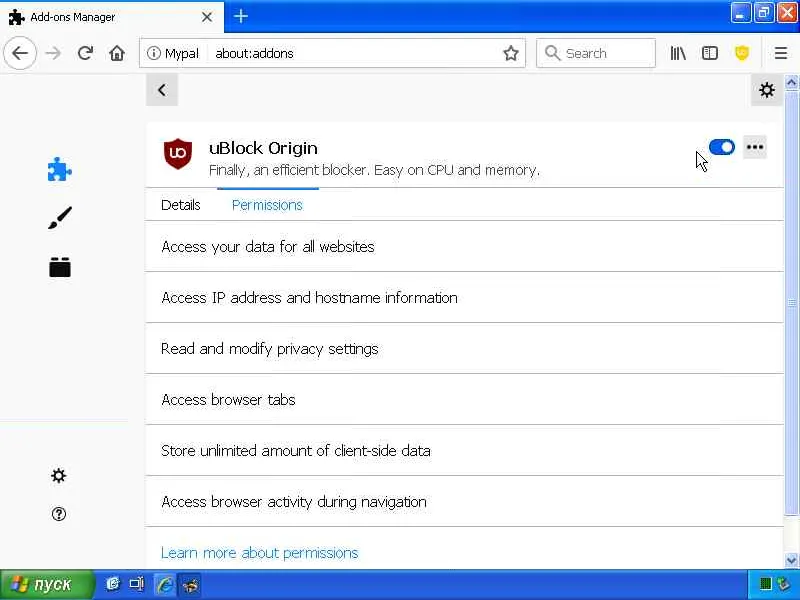Open the home page
This screenshot has width=800, height=600.
(x=117, y=53)
